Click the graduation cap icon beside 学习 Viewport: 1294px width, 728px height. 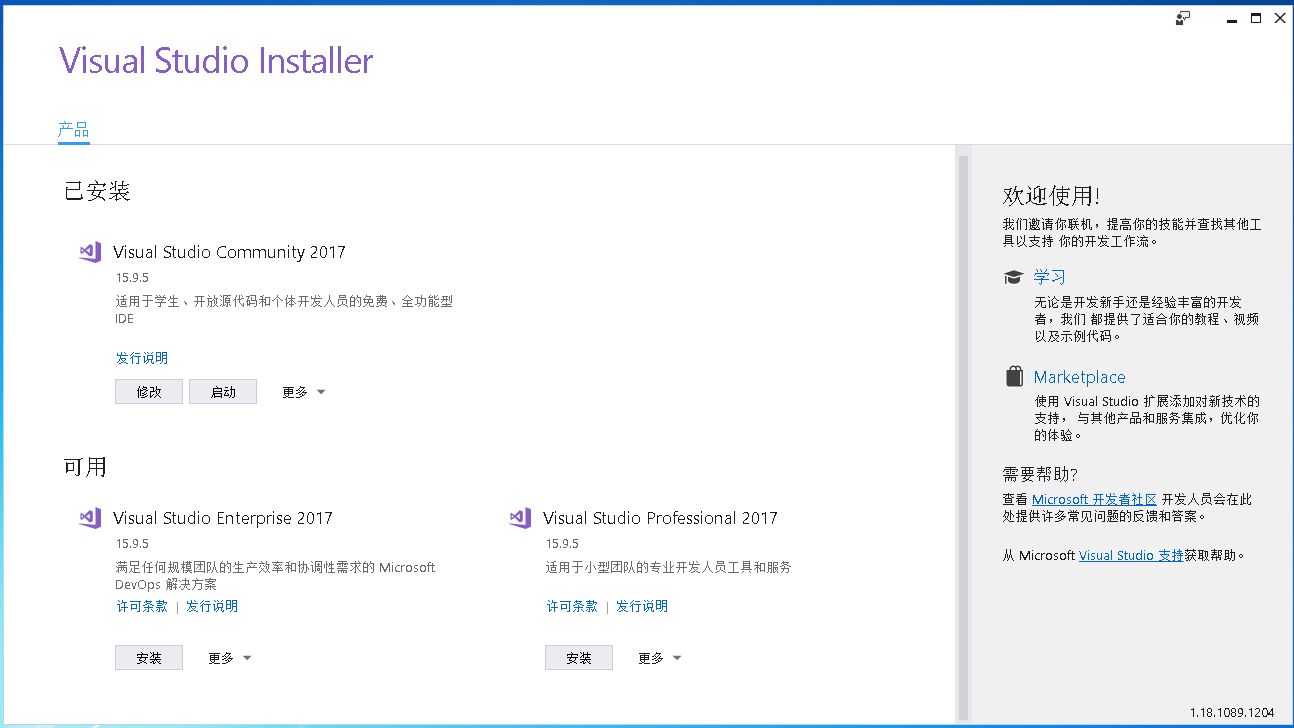tap(1013, 277)
